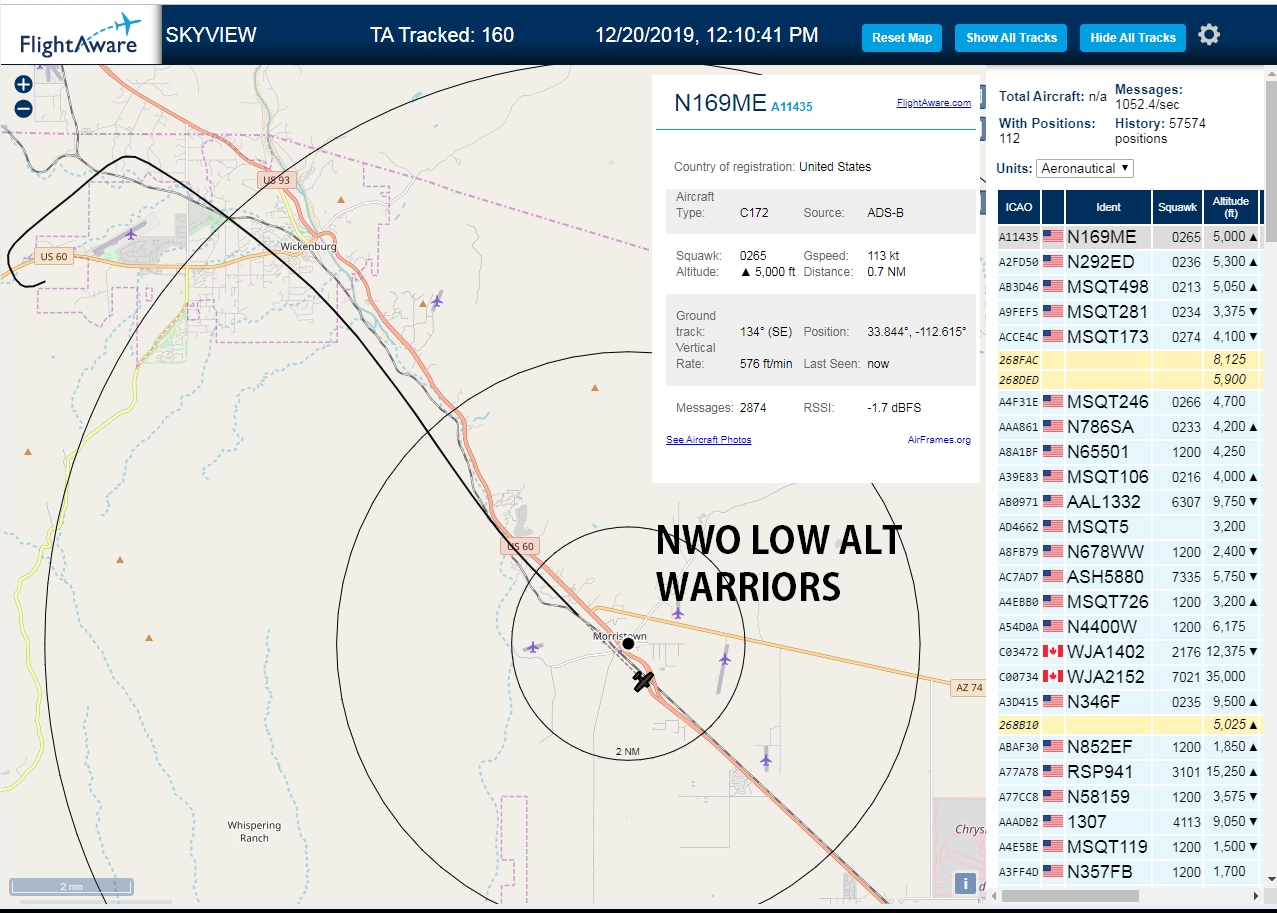This screenshot has width=1277, height=913.
Task: Click the US flag in the N169ME row
Action: [1053, 237]
